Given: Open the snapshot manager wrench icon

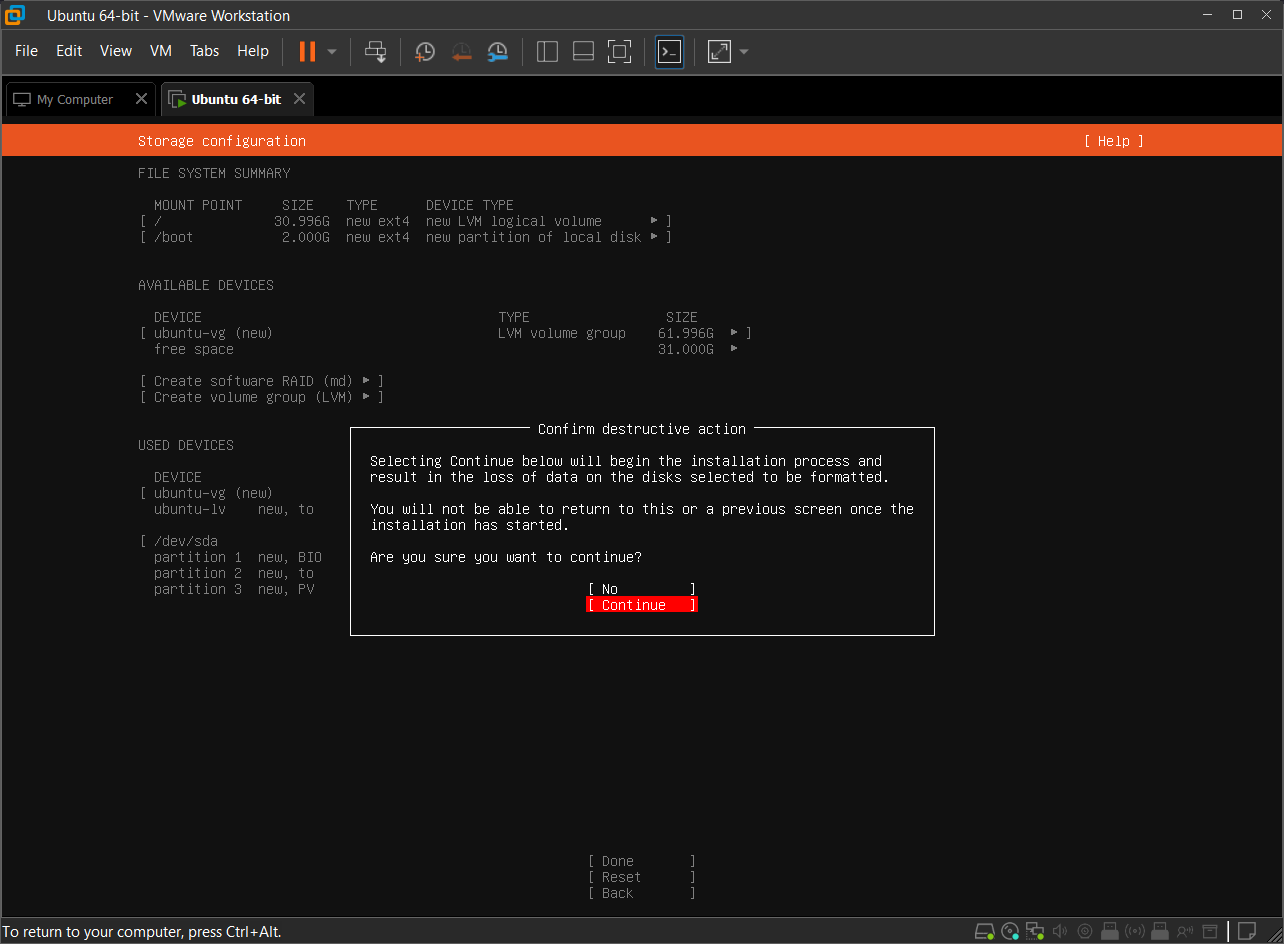Looking at the screenshot, I should coord(497,51).
